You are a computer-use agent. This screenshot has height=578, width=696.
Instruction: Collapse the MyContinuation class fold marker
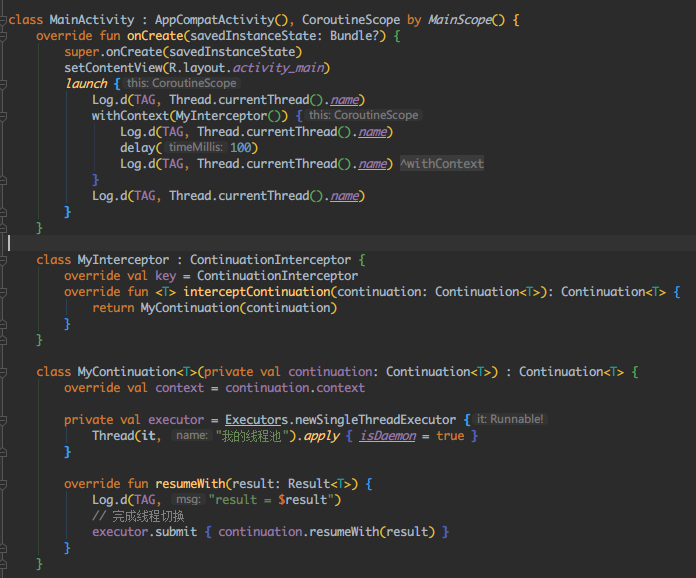(x=3, y=372)
